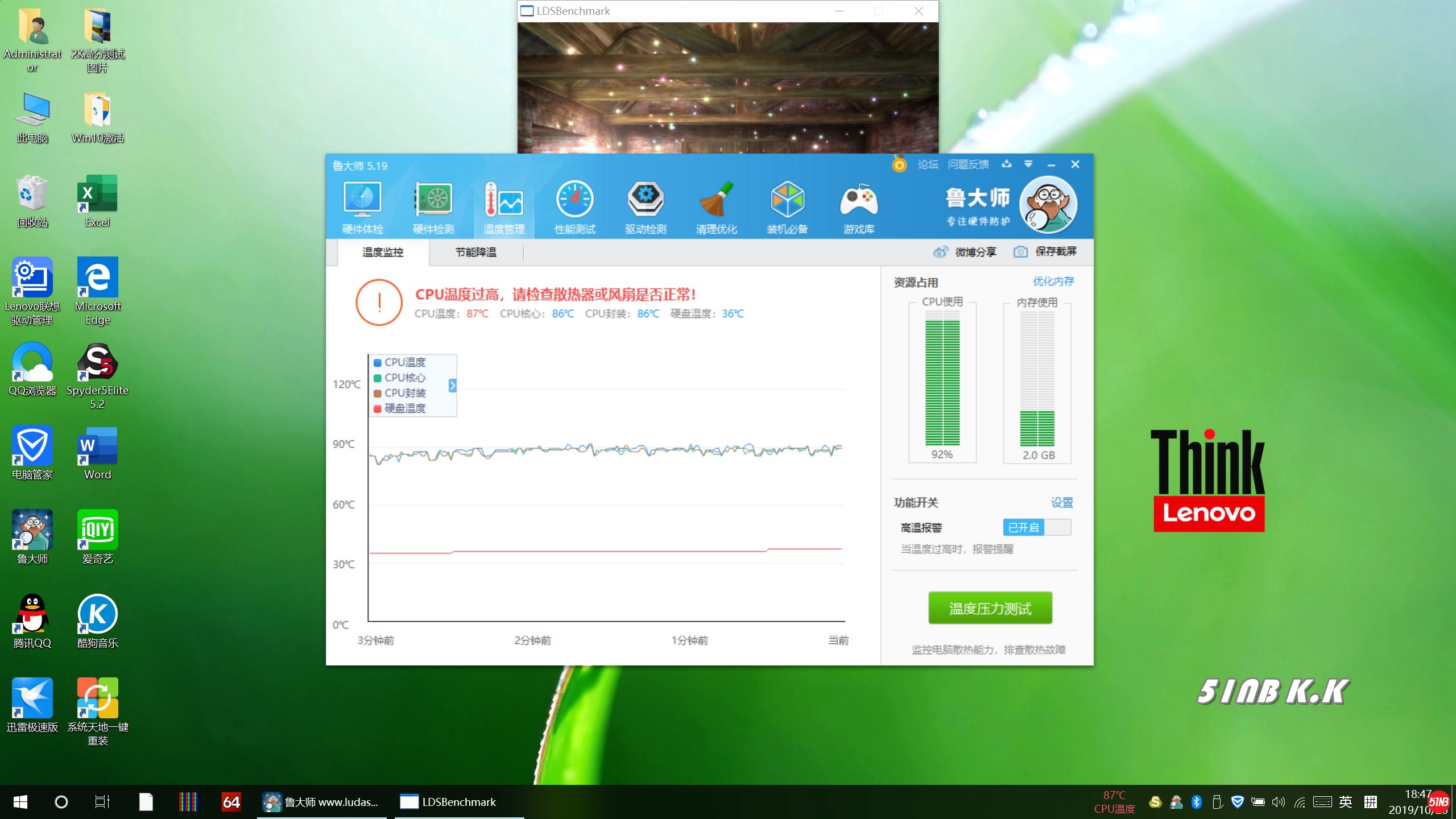Start 温度压力测试 stress test
The image size is (1456, 819).
pyautogui.click(x=990, y=609)
